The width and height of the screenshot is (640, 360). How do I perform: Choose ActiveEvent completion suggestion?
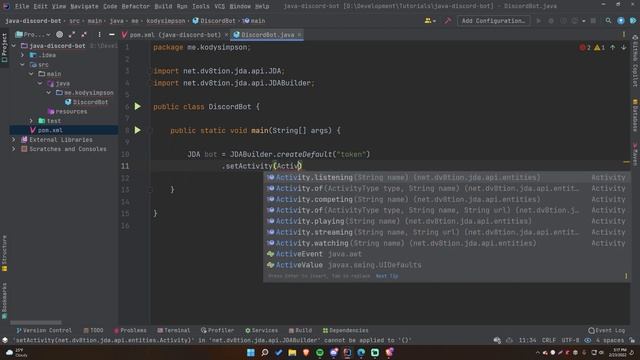447,254
